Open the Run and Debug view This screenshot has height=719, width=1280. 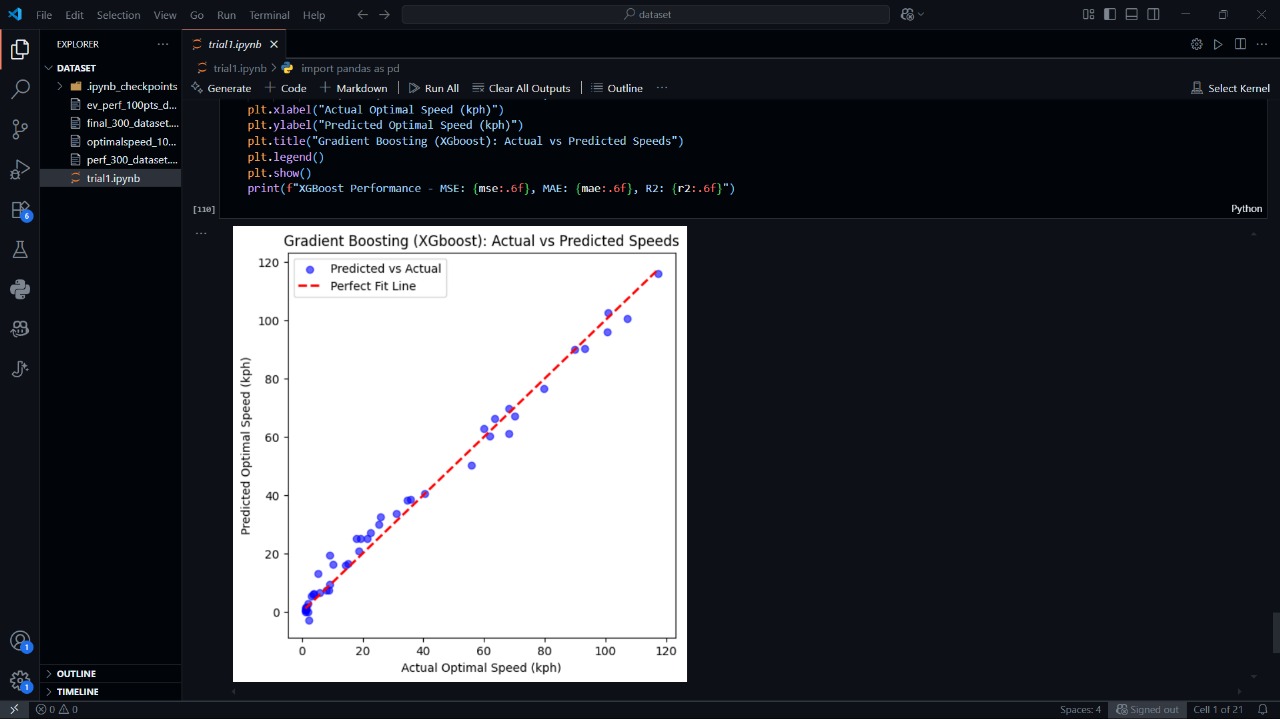pos(20,170)
